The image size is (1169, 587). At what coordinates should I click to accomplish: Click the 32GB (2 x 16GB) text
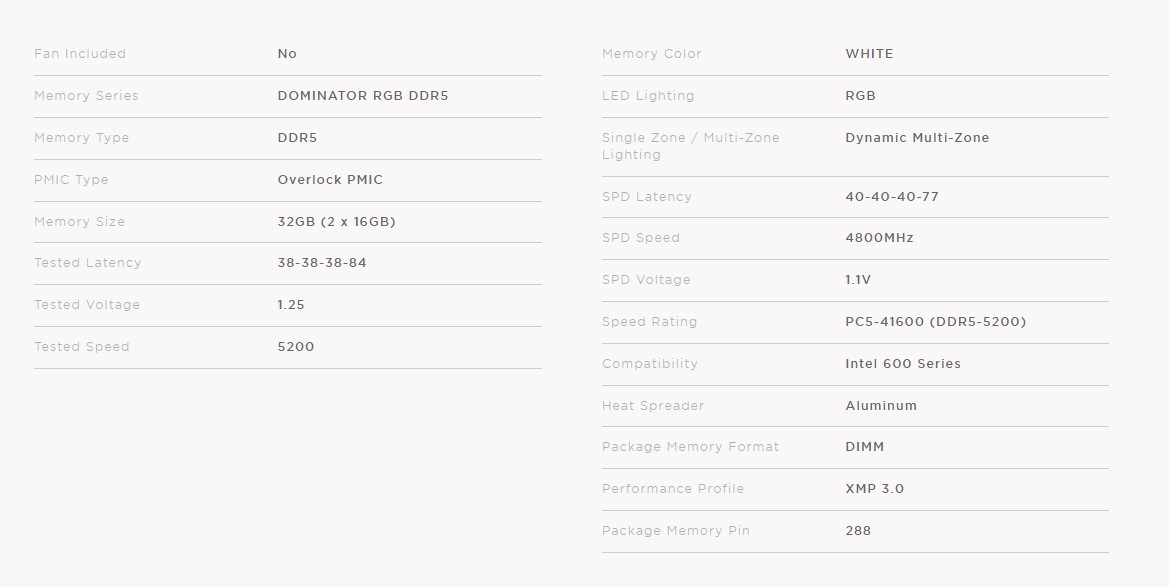(336, 222)
